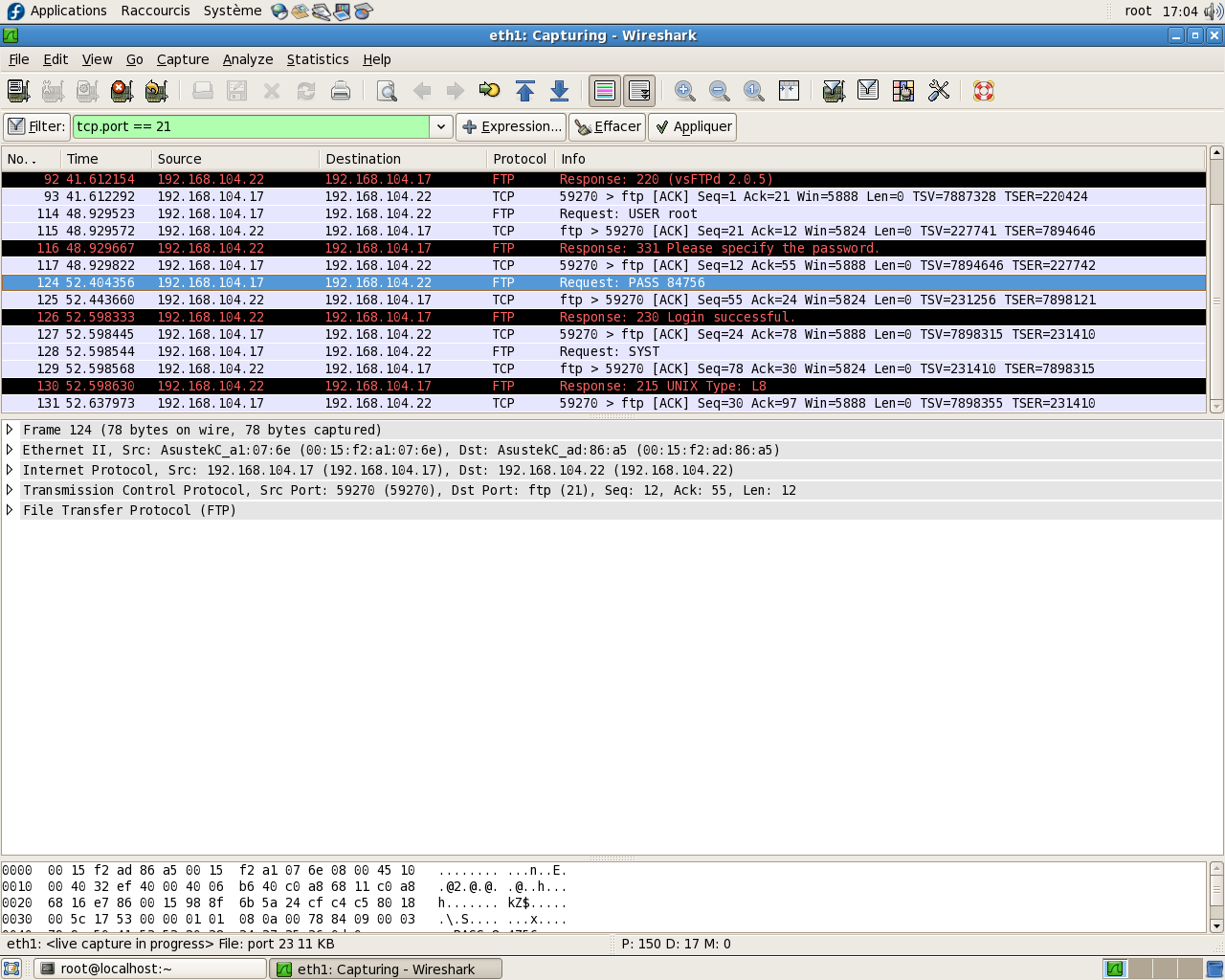Viewport: 1225px width, 980px height.
Task: Select packet 114 Request: USER root
Action: 604,213
